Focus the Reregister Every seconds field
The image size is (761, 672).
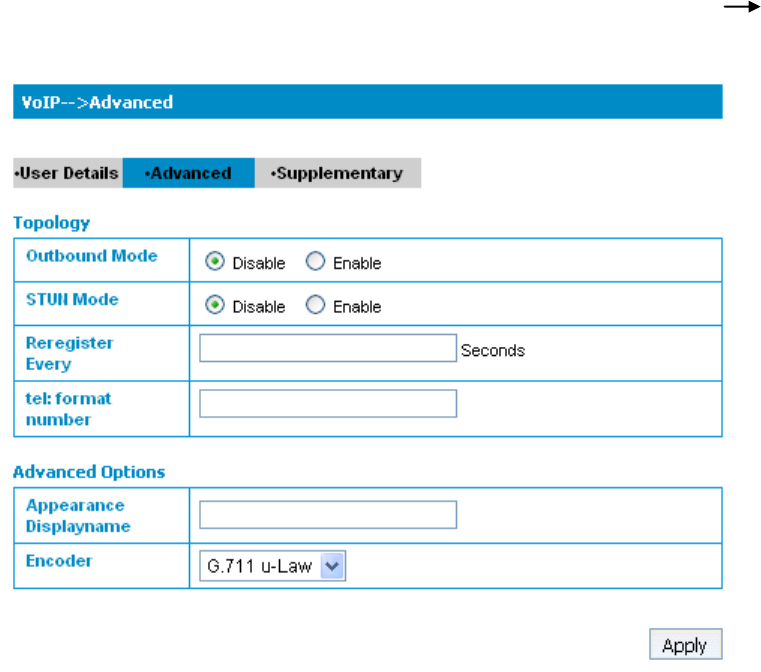[328, 349]
